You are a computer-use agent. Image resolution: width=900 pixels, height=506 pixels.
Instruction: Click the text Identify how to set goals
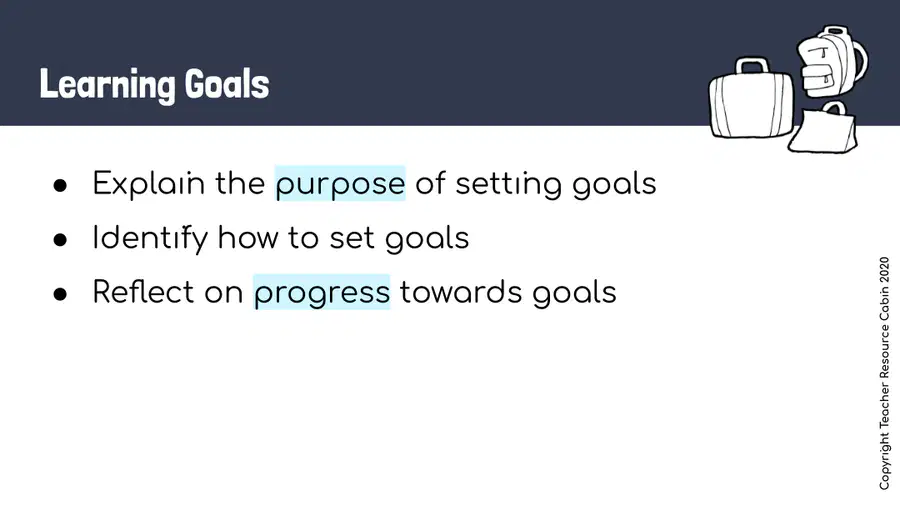[281, 238]
